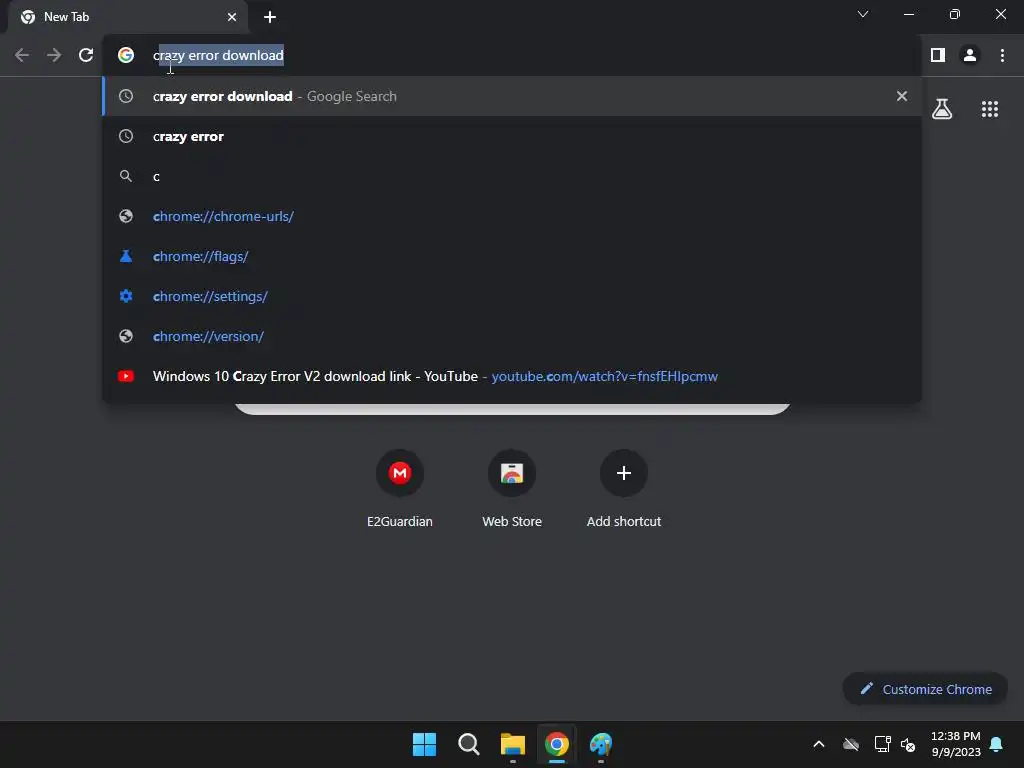Open the tab search chevron
The image size is (1024, 768).
[x=863, y=14]
